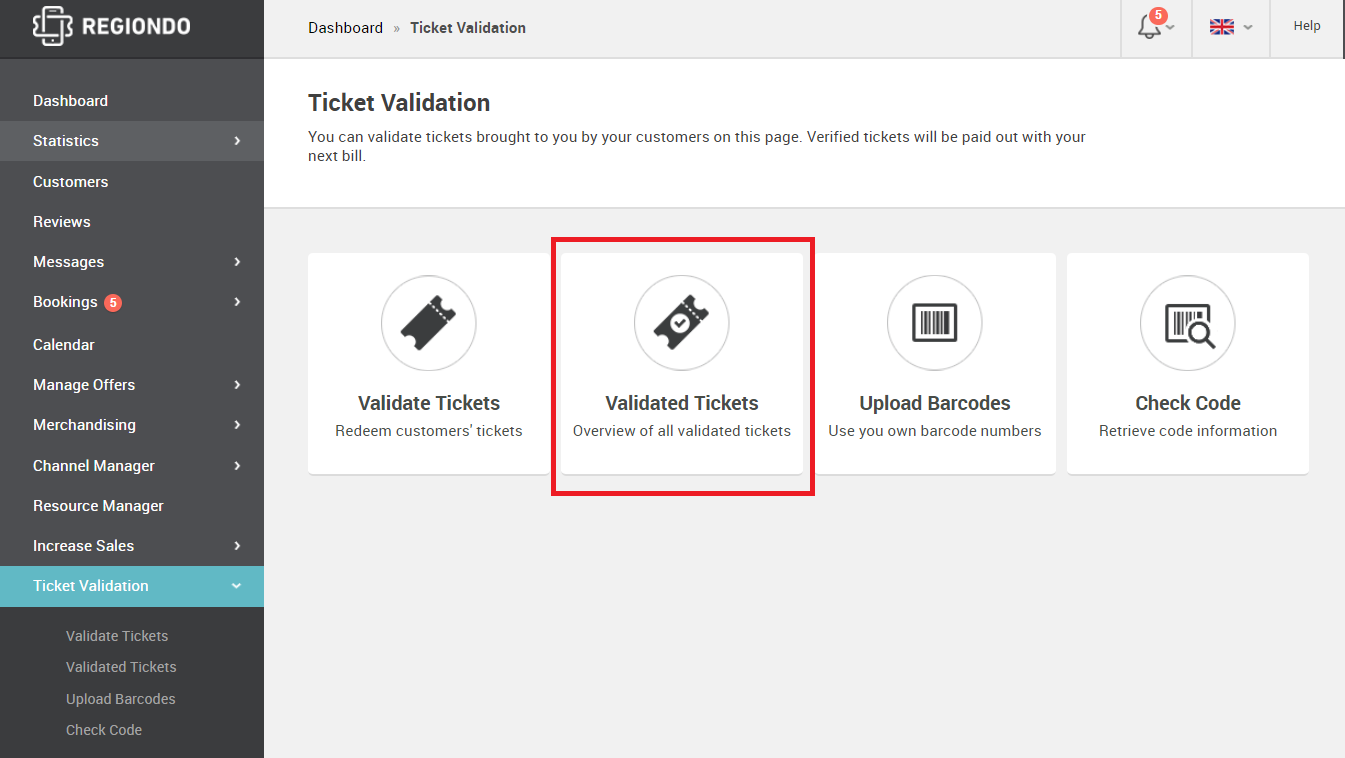Collapse the Ticket Validation section chevron

(x=236, y=586)
